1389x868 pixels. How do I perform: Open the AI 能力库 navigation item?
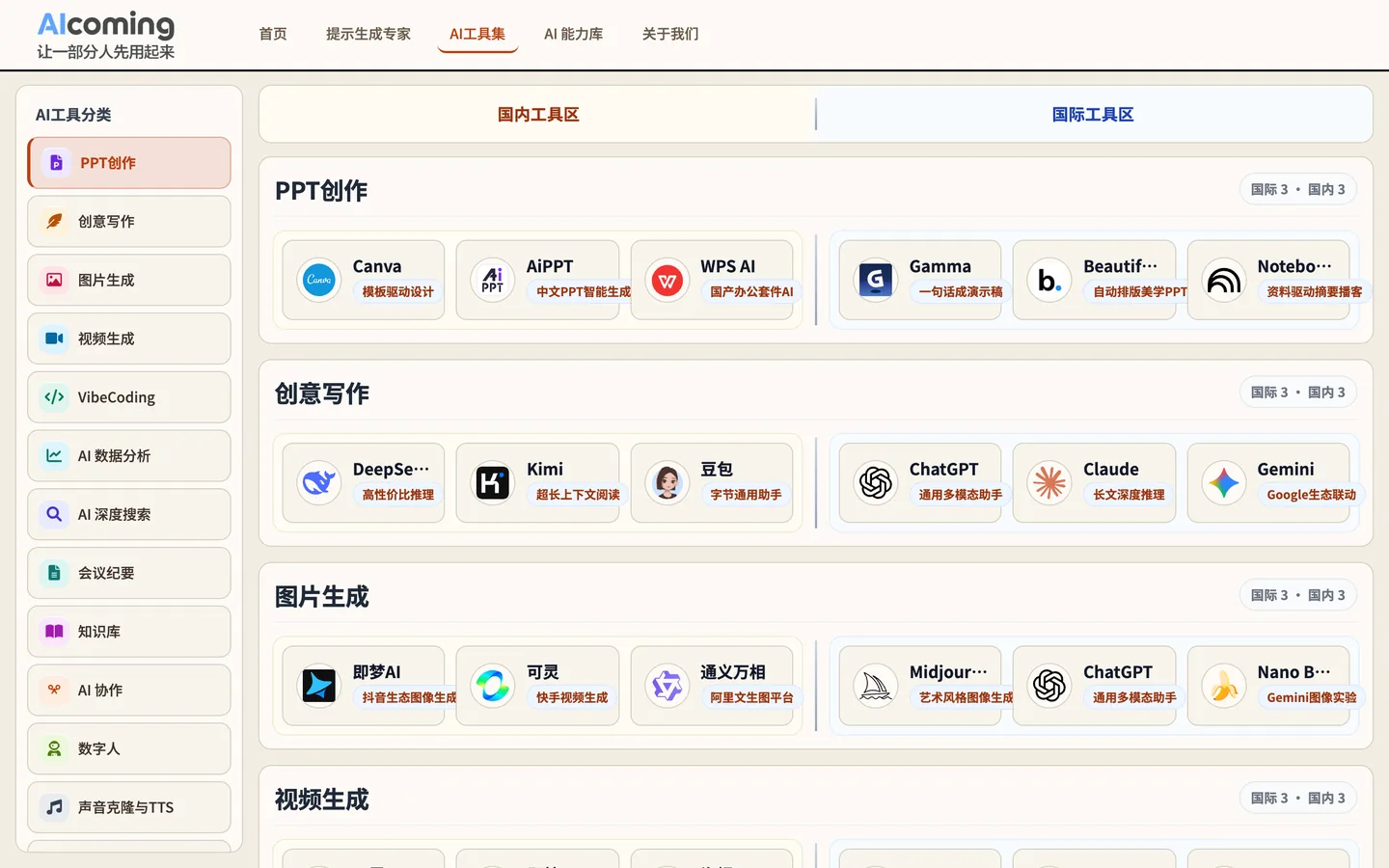click(574, 34)
